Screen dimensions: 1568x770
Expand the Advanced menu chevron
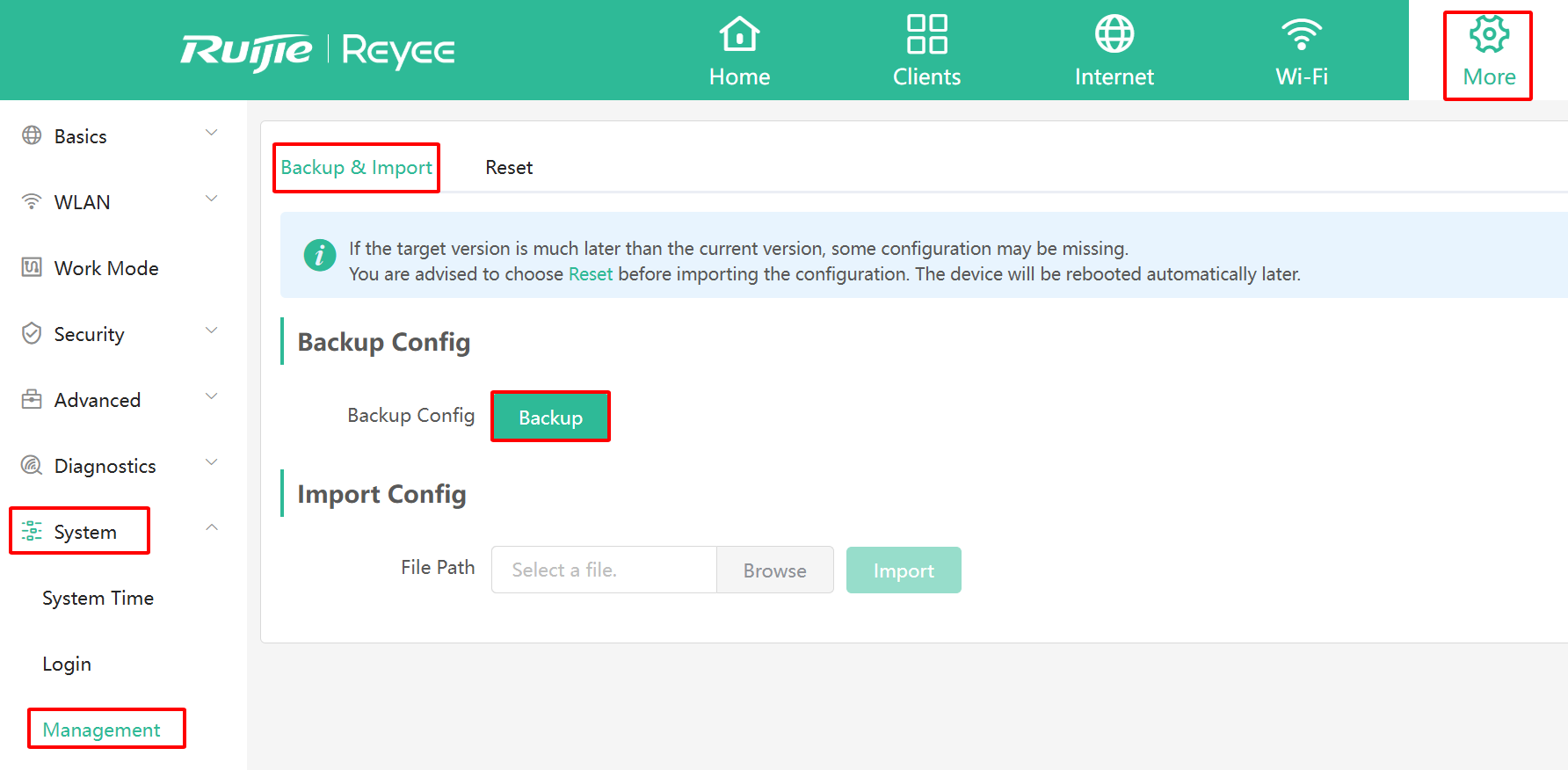click(x=211, y=396)
